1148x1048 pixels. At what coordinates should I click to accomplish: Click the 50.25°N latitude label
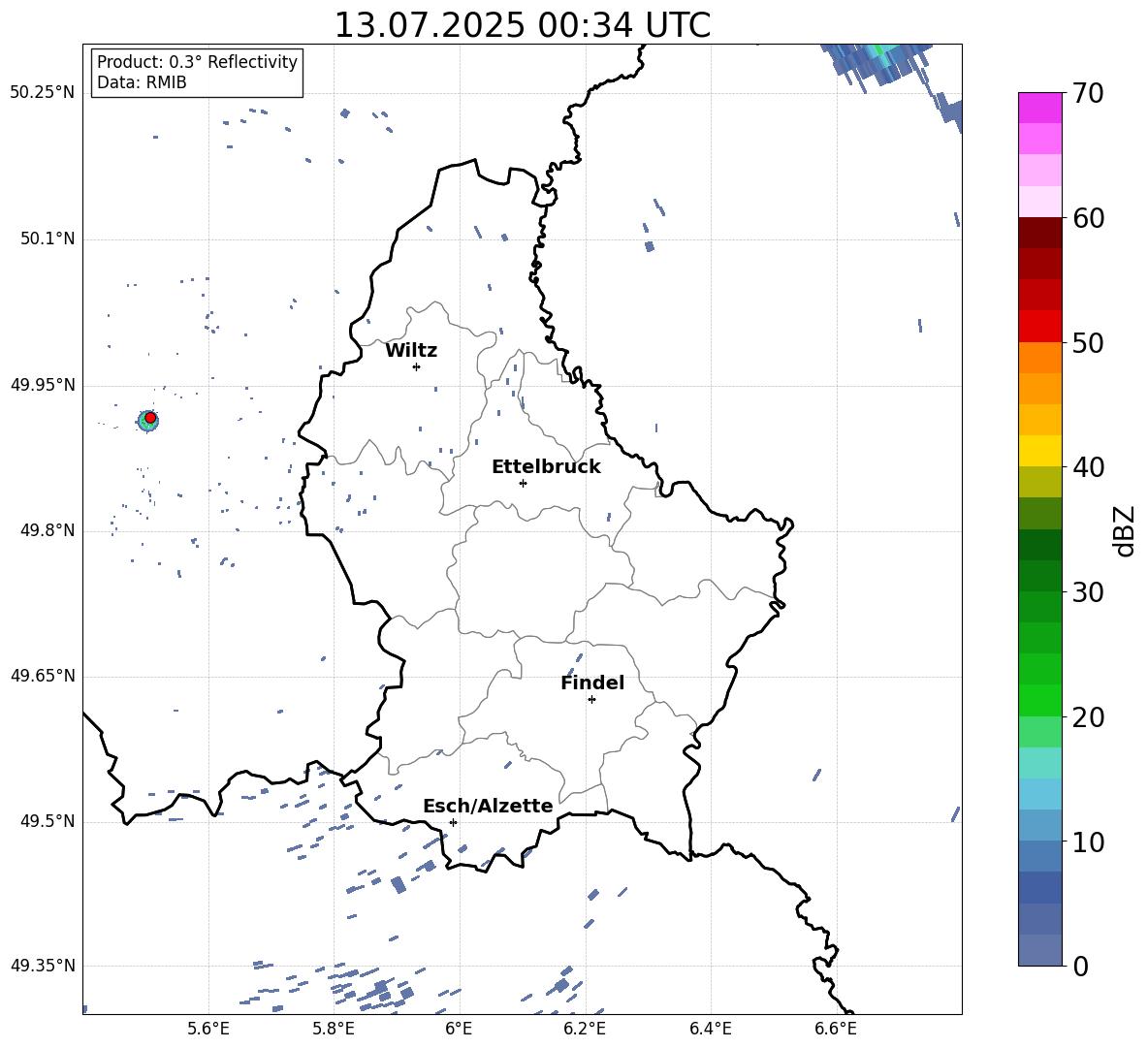coord(43,93)
